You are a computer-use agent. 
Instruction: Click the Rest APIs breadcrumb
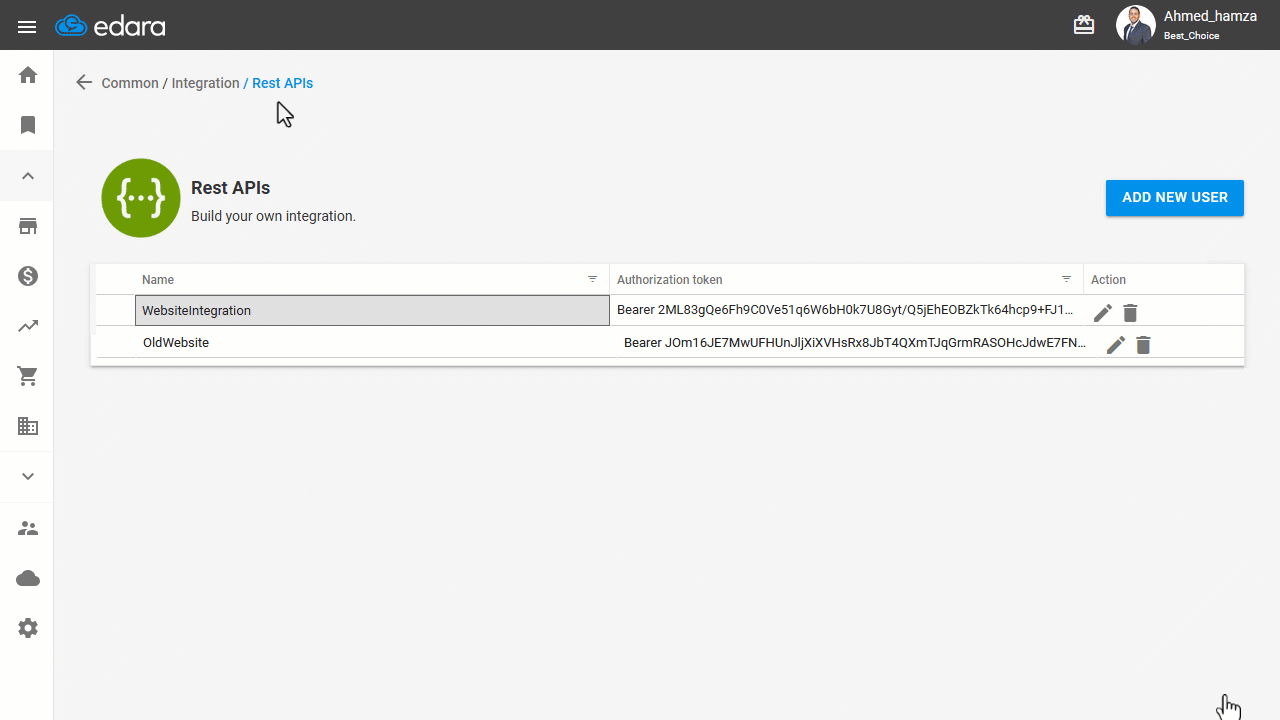click(x=282, y=83)
